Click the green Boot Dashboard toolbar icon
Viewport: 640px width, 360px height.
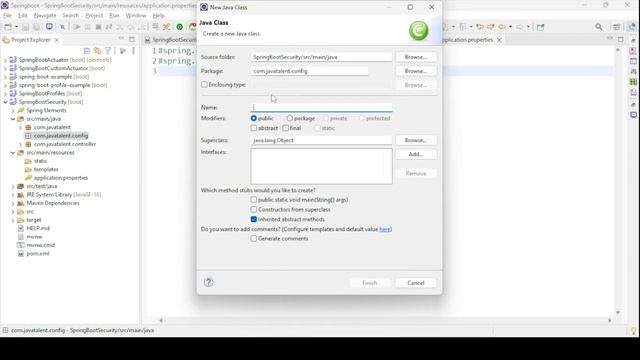coord(180,27)
